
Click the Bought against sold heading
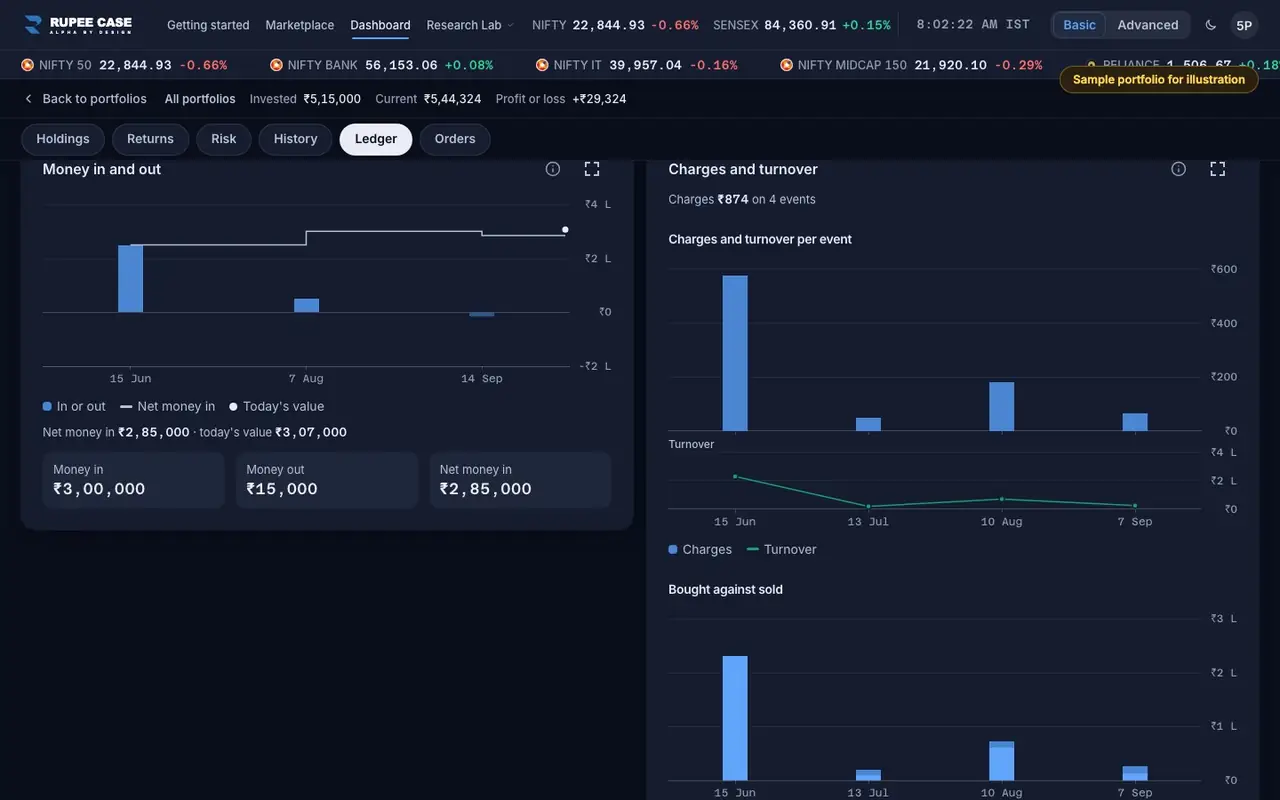click(x=725, y=590)
